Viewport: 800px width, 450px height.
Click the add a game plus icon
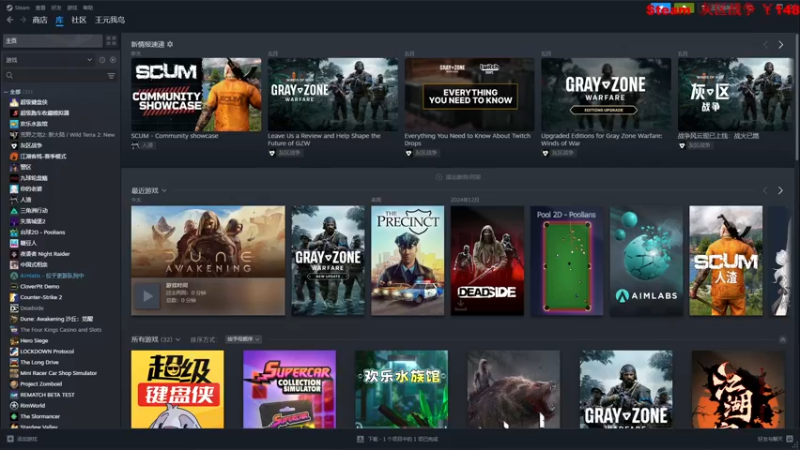tap(10, 439)
